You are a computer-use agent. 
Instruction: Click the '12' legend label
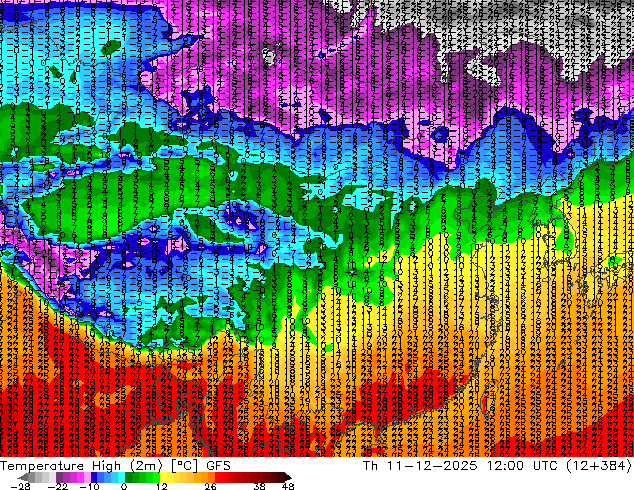pyautogui.click(x=162, y=486)
